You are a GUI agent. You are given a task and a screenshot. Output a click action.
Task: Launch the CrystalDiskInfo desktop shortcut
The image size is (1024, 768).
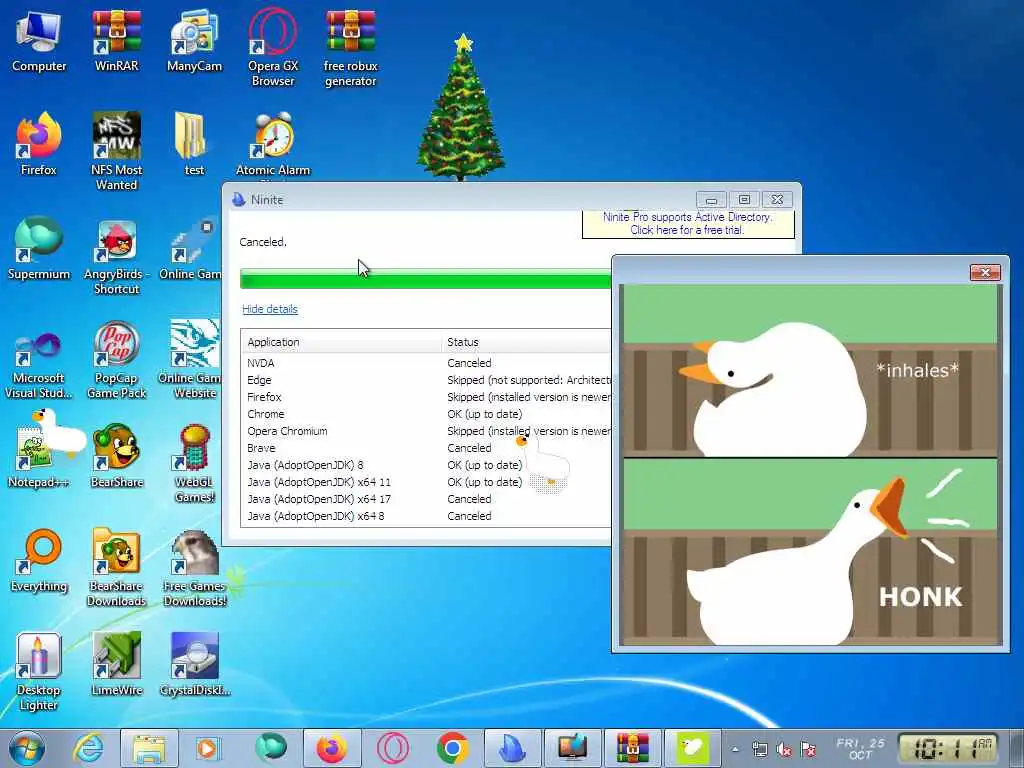click(x=195, y=664)
